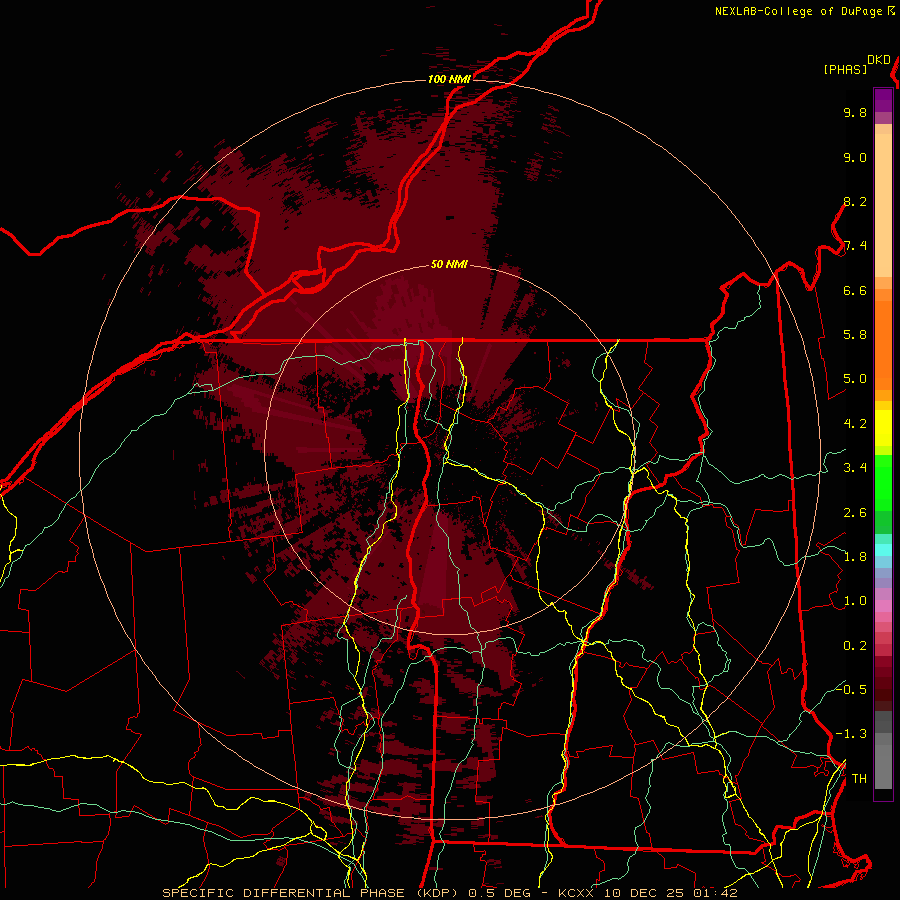Select the 3.4 scale value
The height and width of the screenshot is (900, 900).
(x=855, y=468)
